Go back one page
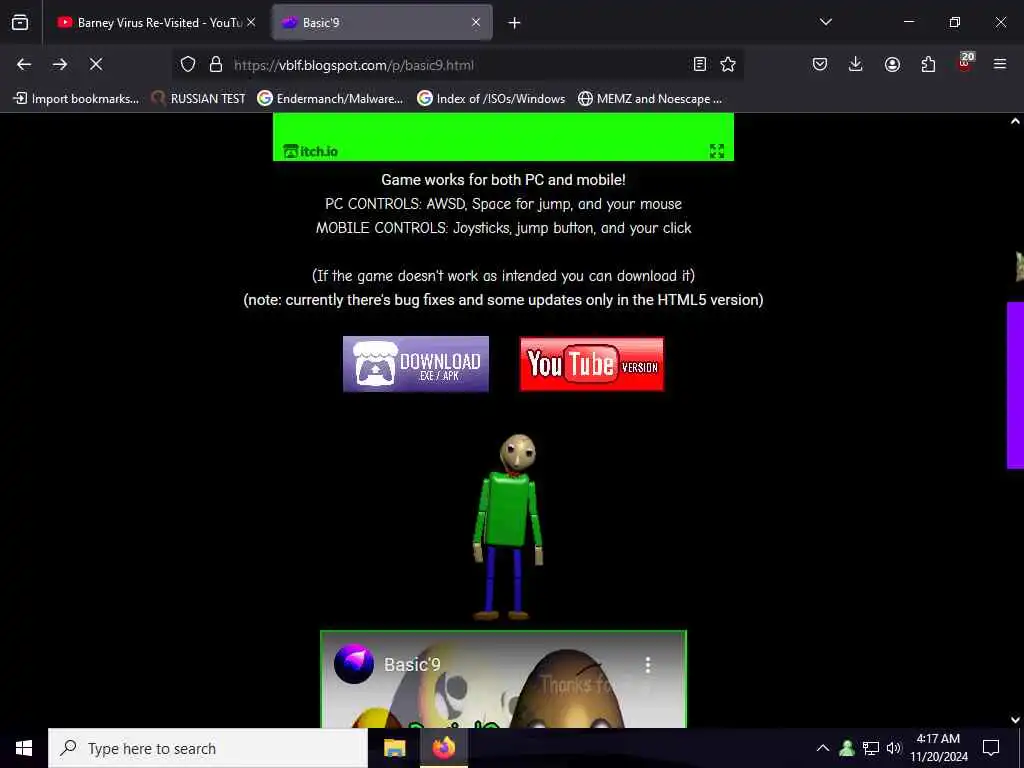This screenshot has height=768, width=1024. coord(24,64)
